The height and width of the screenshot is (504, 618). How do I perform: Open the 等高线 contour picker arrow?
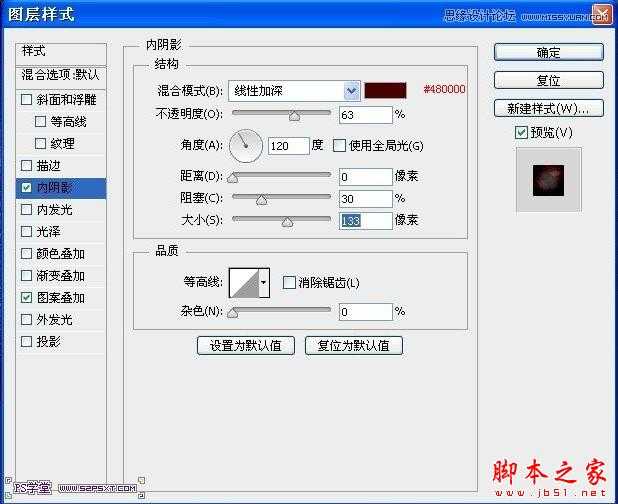tap(264, 283)
